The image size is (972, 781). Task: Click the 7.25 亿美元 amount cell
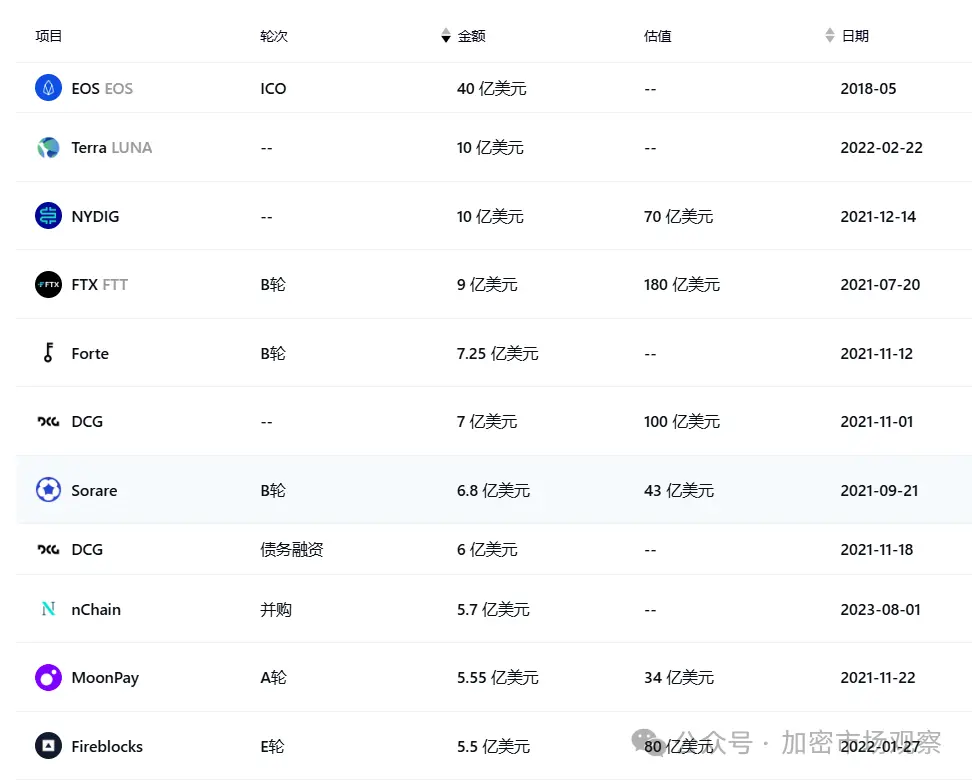point(498,353)
